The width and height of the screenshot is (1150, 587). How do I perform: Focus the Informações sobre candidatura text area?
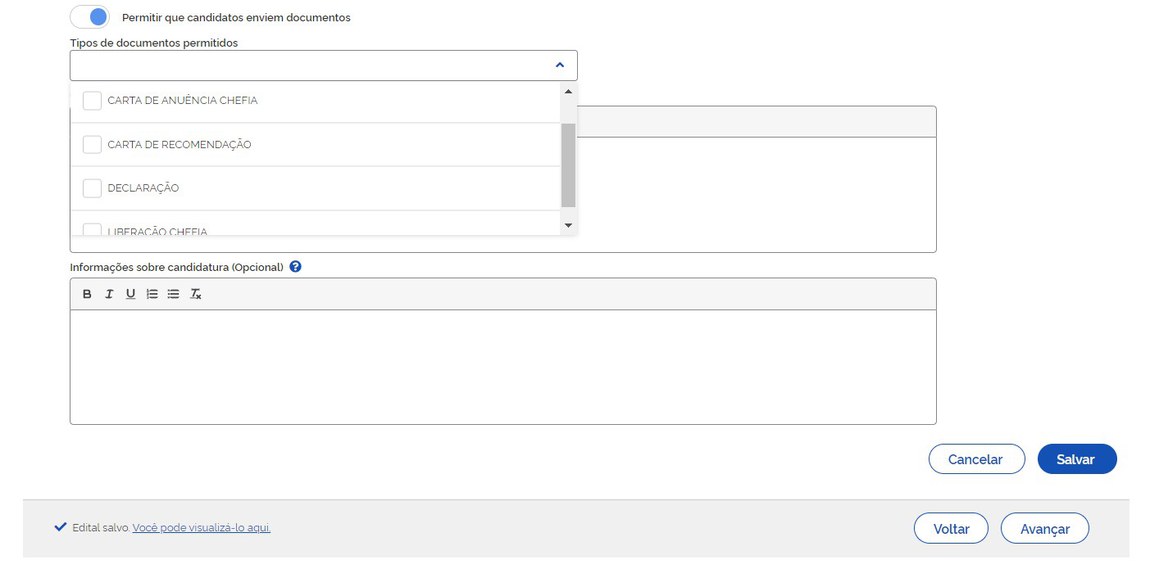(x=503, y=366)
